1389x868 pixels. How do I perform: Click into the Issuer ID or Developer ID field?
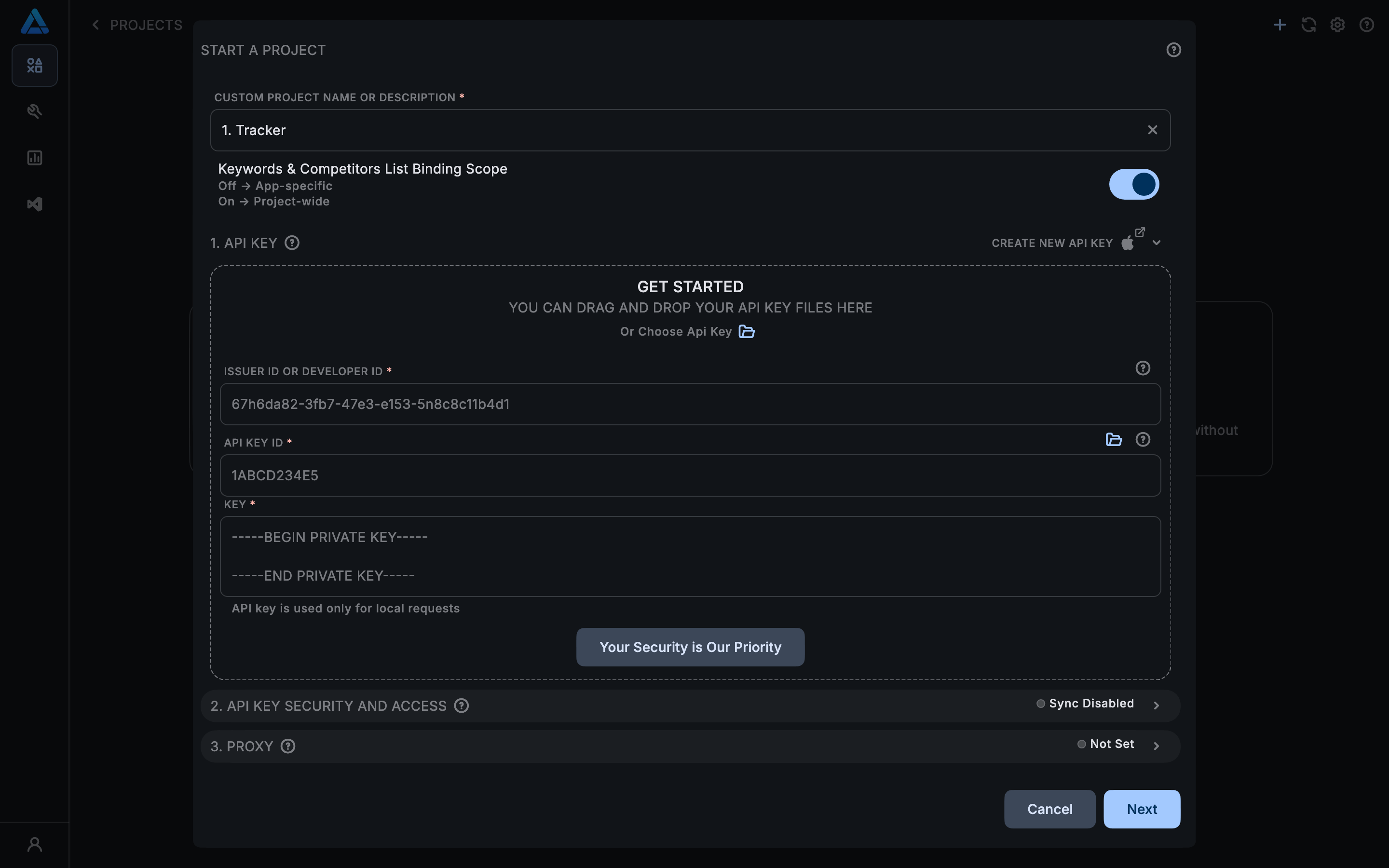(x=690, y=404)
